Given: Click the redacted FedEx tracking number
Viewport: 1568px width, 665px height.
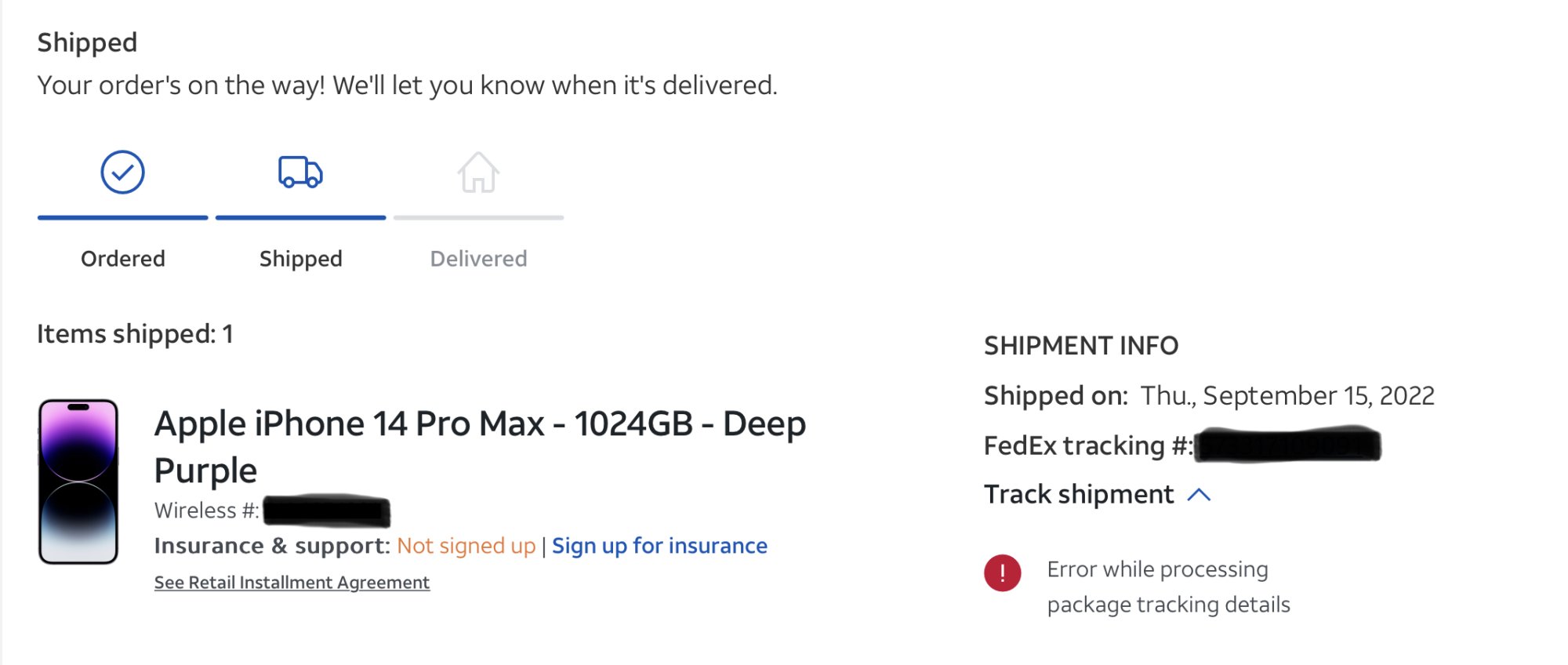Looking at the screenshot, I should click(x=1287, y=445).
